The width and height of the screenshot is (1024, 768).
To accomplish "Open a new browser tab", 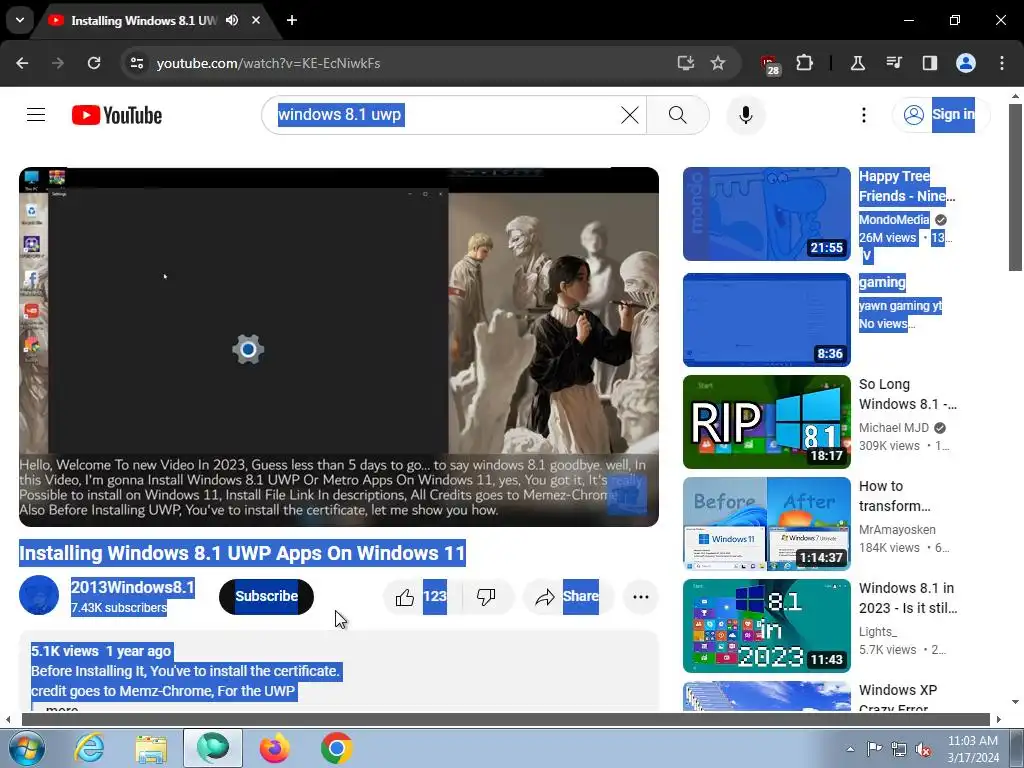I will (x=292, y=20).
